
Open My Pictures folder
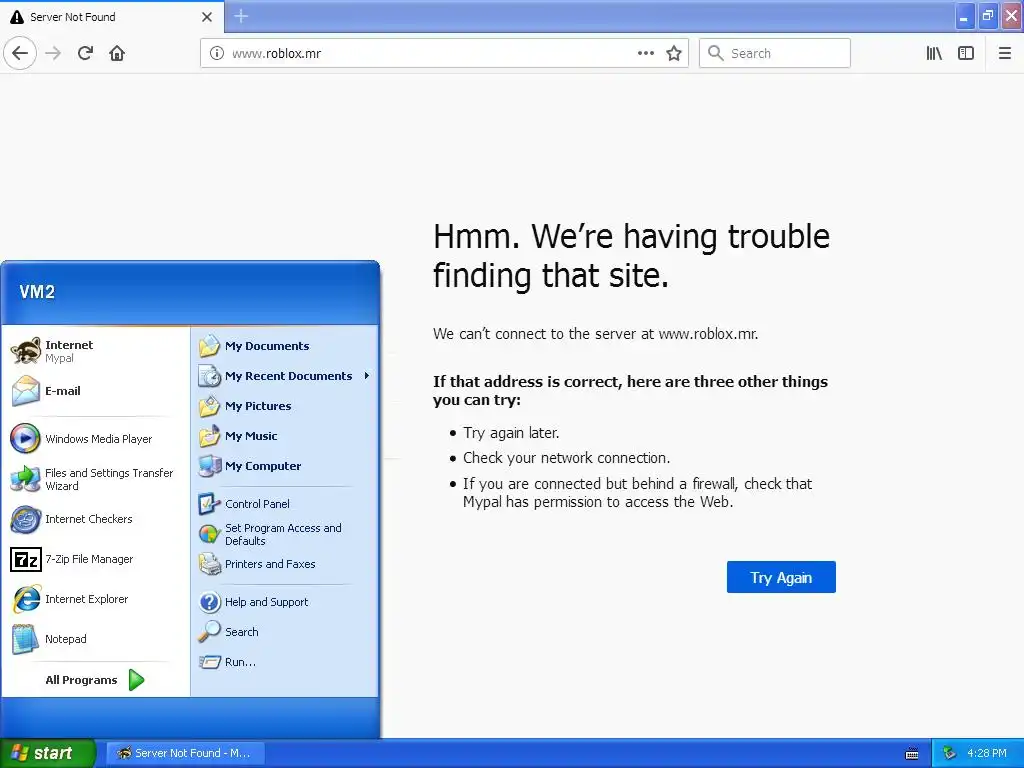(285, 406)
